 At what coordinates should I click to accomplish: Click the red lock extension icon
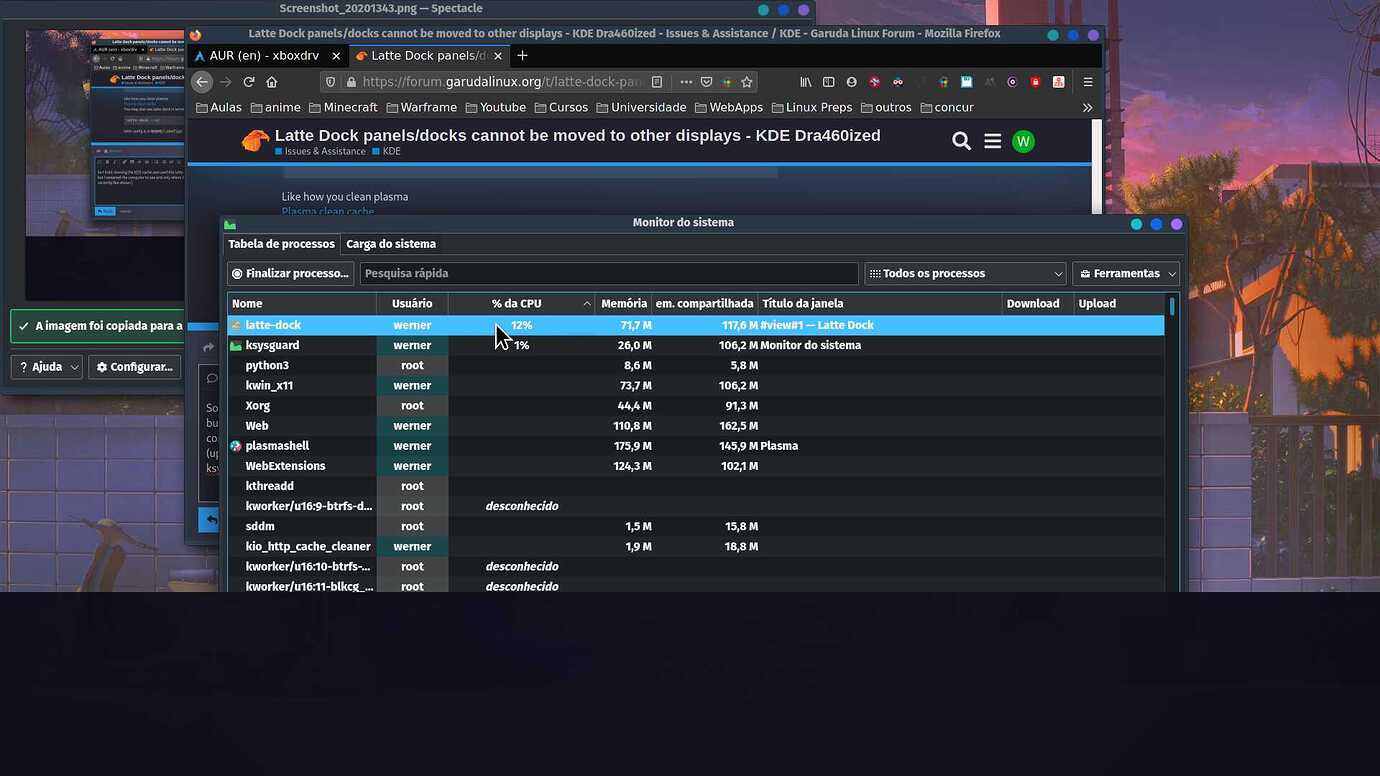pyautogui.click(x=1035, y=82)
